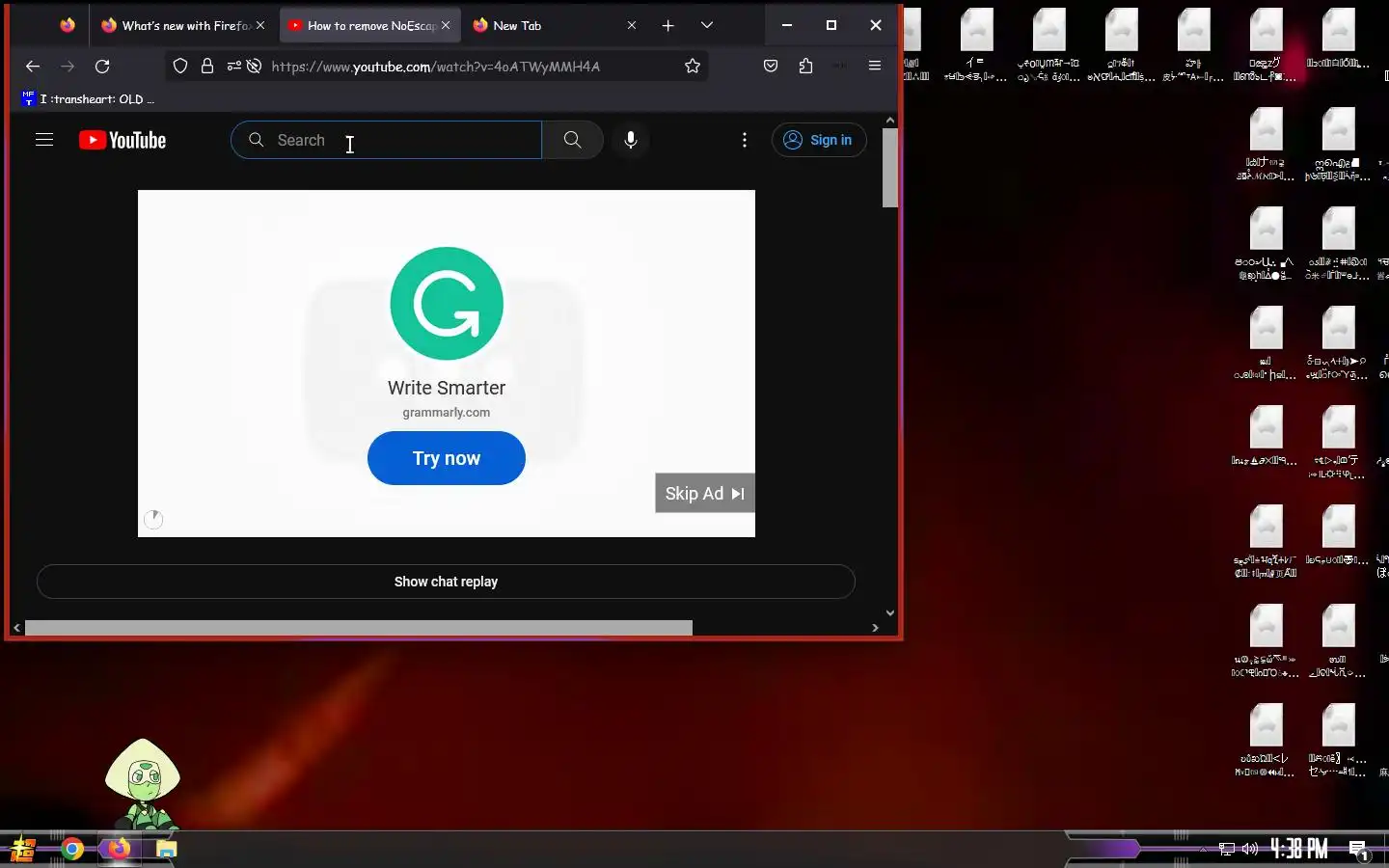Screen dimensions: 1389x868
Task: Click the YouTube search magnifier button
Action: pyautogui.click(x=573, y=140)
